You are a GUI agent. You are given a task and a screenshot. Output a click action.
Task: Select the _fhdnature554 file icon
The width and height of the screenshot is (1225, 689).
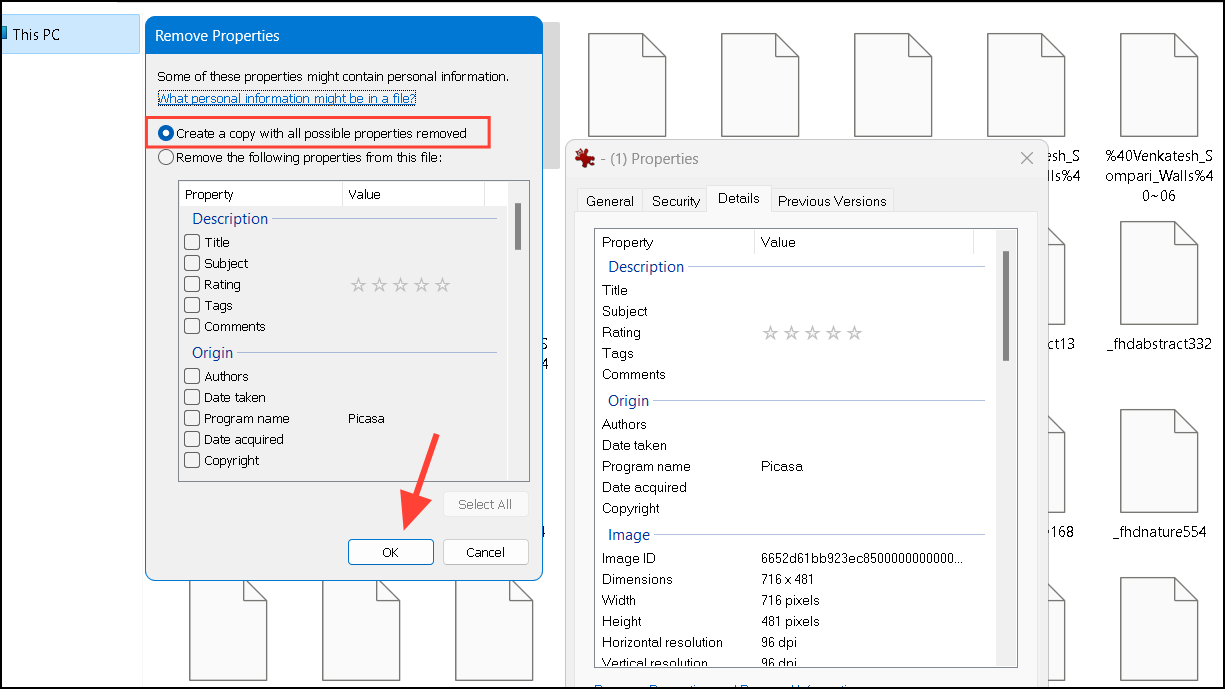click(1158, 460)
